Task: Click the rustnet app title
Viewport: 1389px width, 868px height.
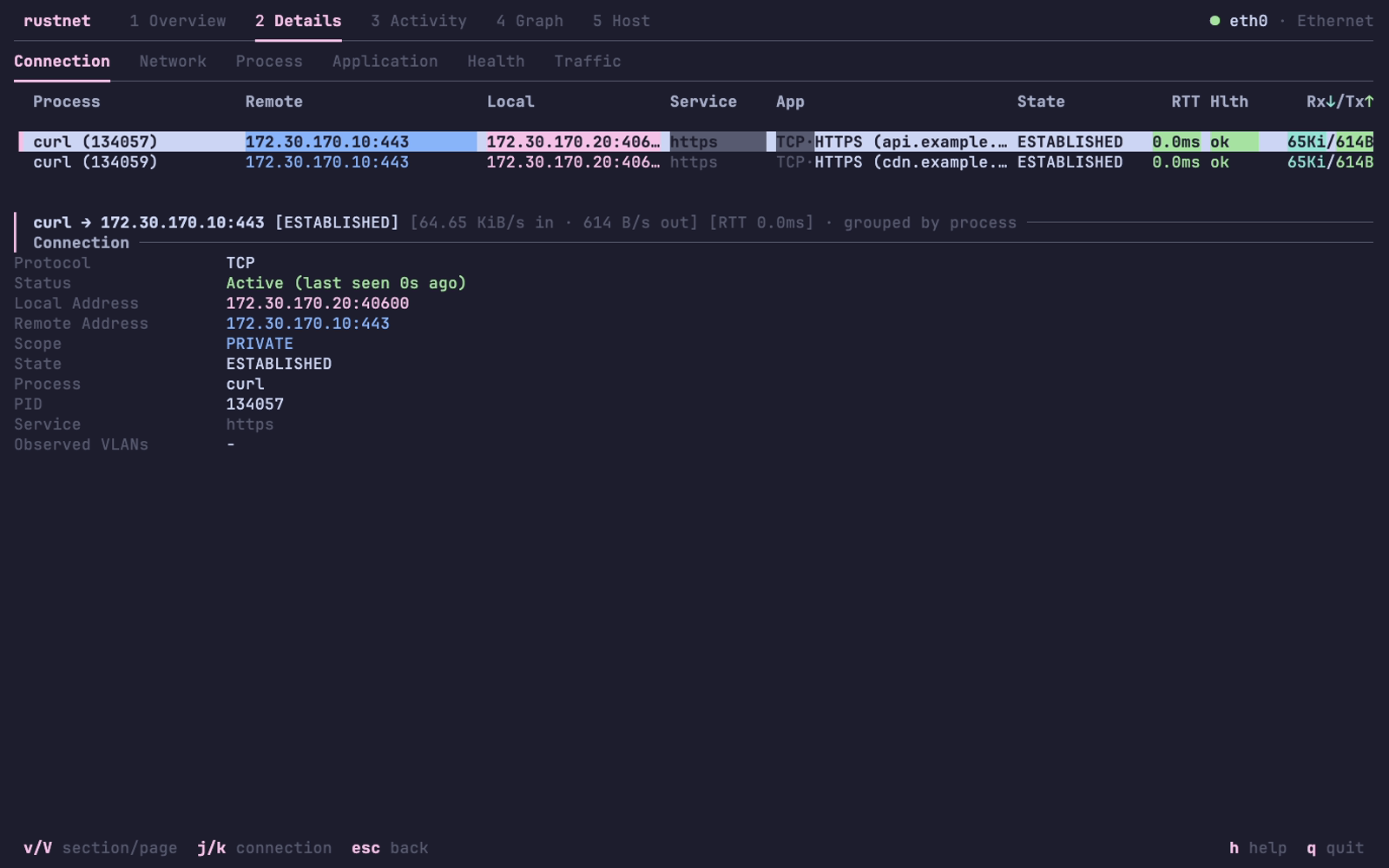Action: (56, 21)
